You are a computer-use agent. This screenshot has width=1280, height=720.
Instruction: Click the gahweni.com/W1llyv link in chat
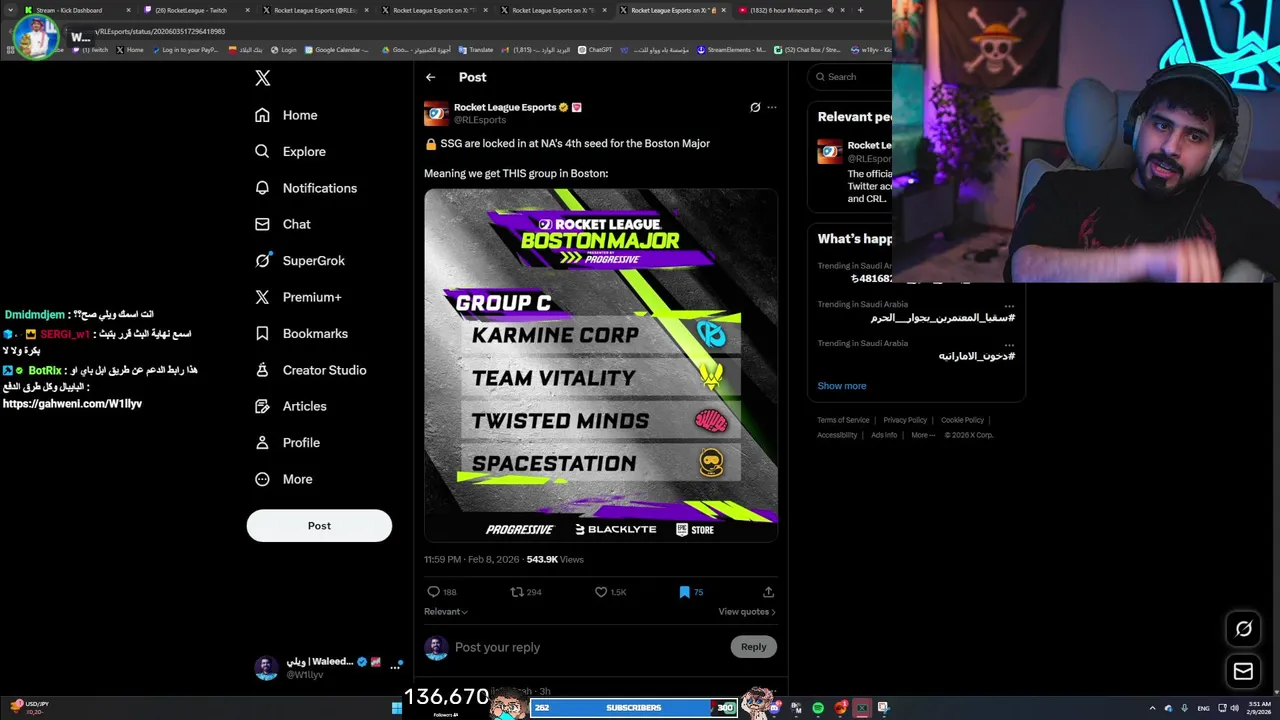click(72, 404)
